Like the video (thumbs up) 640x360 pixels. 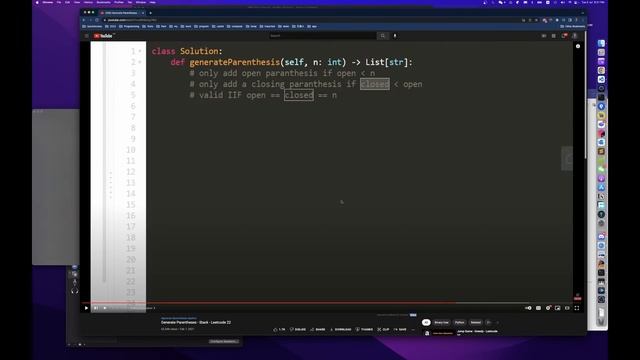279,329
